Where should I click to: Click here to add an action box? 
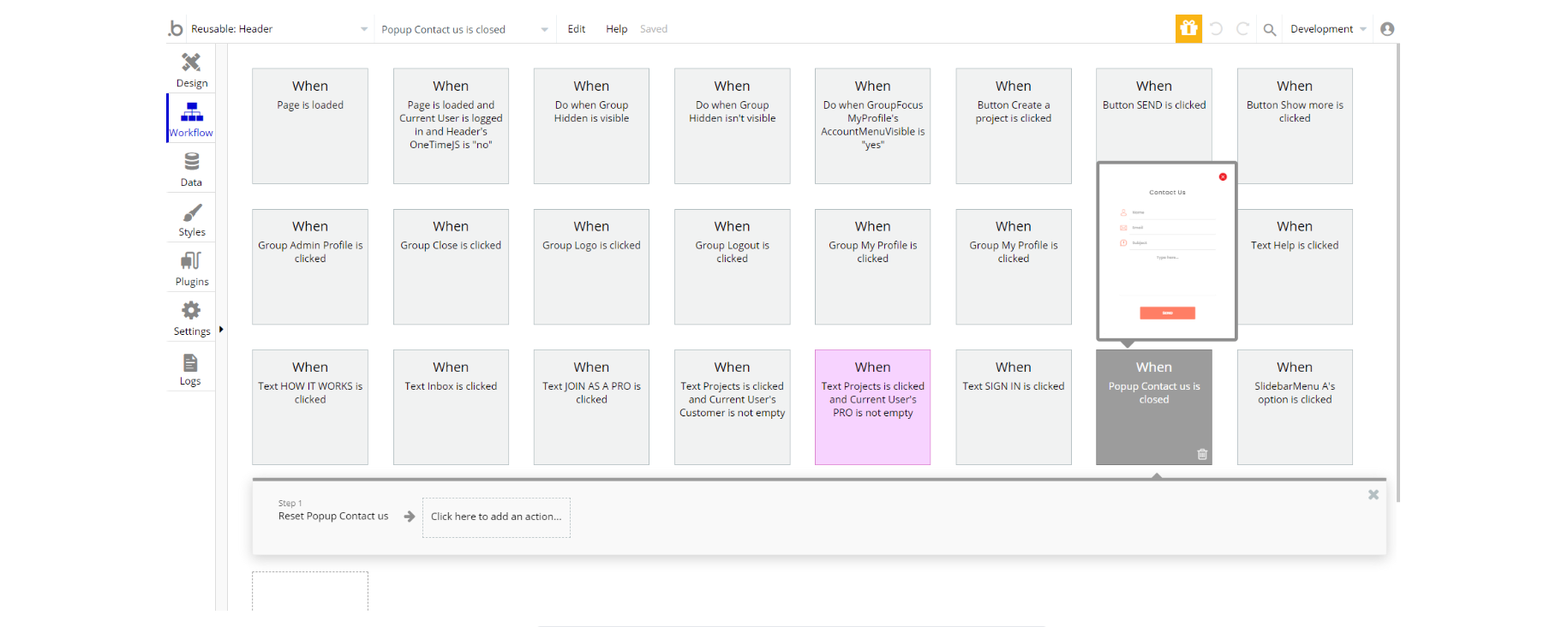pyautogui.click(x=496, y=517)
